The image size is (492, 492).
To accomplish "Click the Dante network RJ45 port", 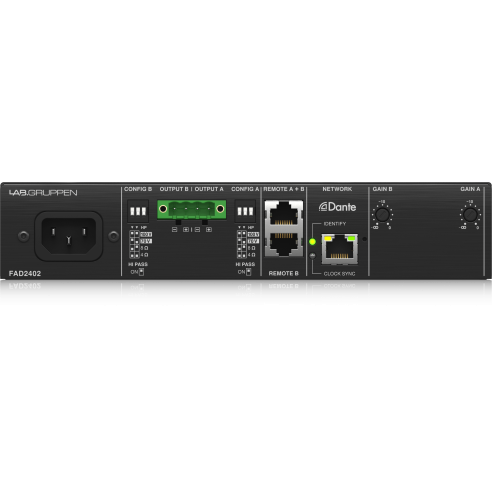I will (339, 249).
